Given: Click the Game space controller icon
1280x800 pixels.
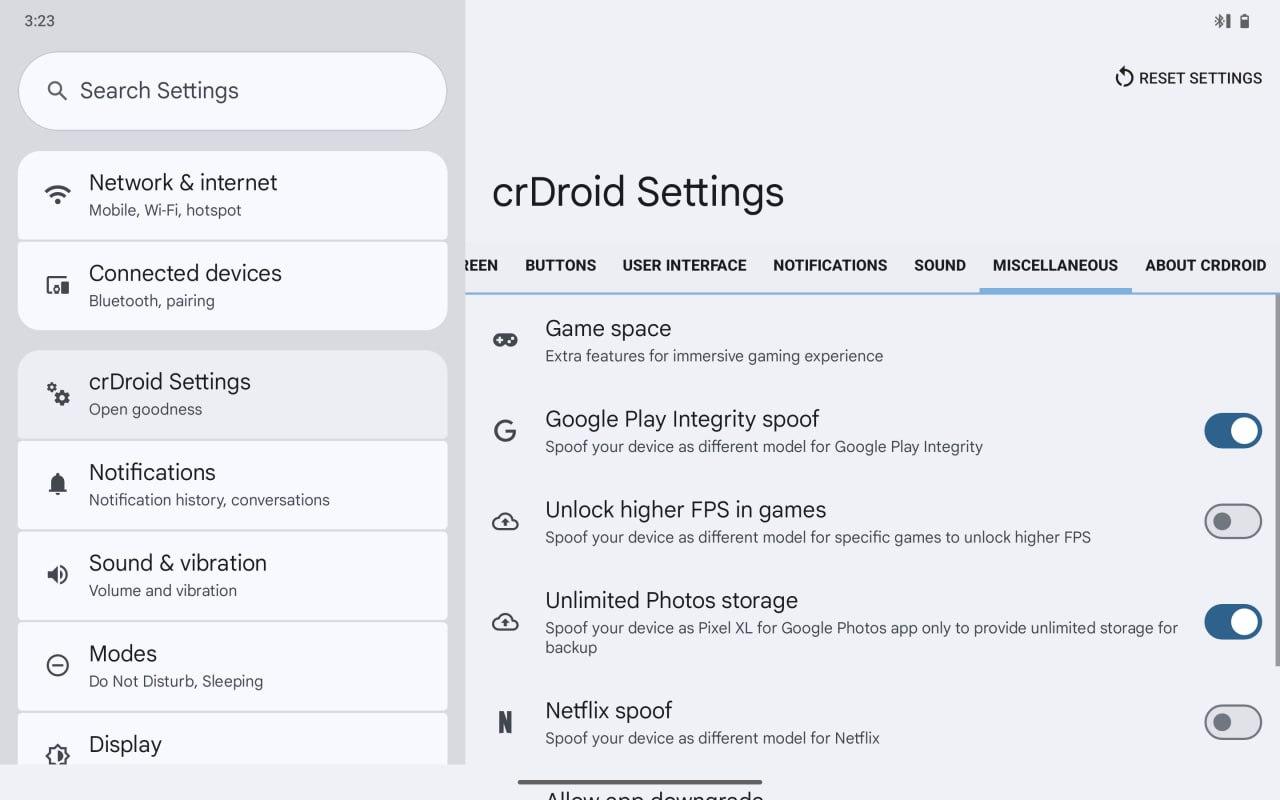Looking at the screenshot, I should 505,341.
